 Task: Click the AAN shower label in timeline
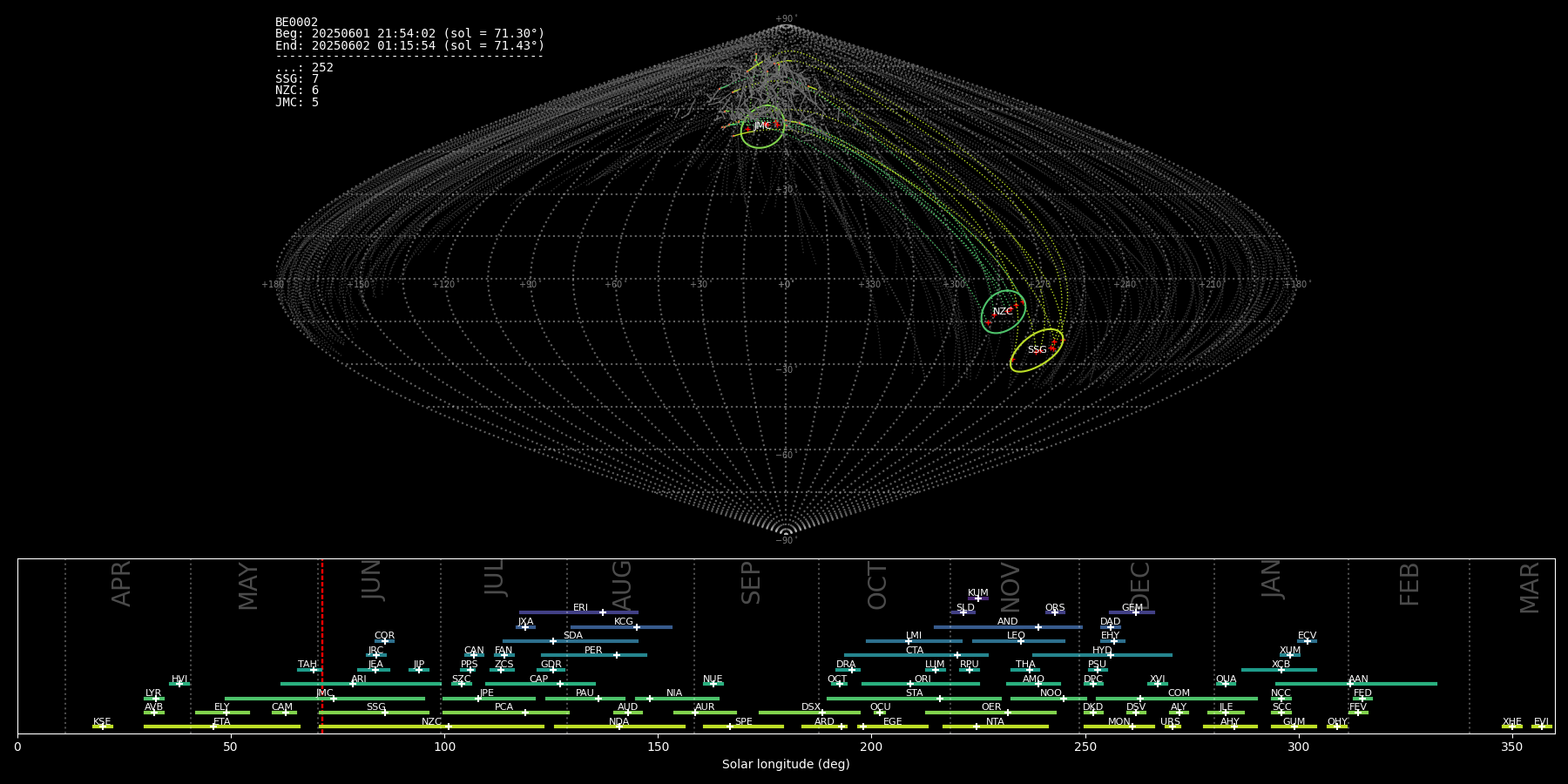pos(1358,679)
